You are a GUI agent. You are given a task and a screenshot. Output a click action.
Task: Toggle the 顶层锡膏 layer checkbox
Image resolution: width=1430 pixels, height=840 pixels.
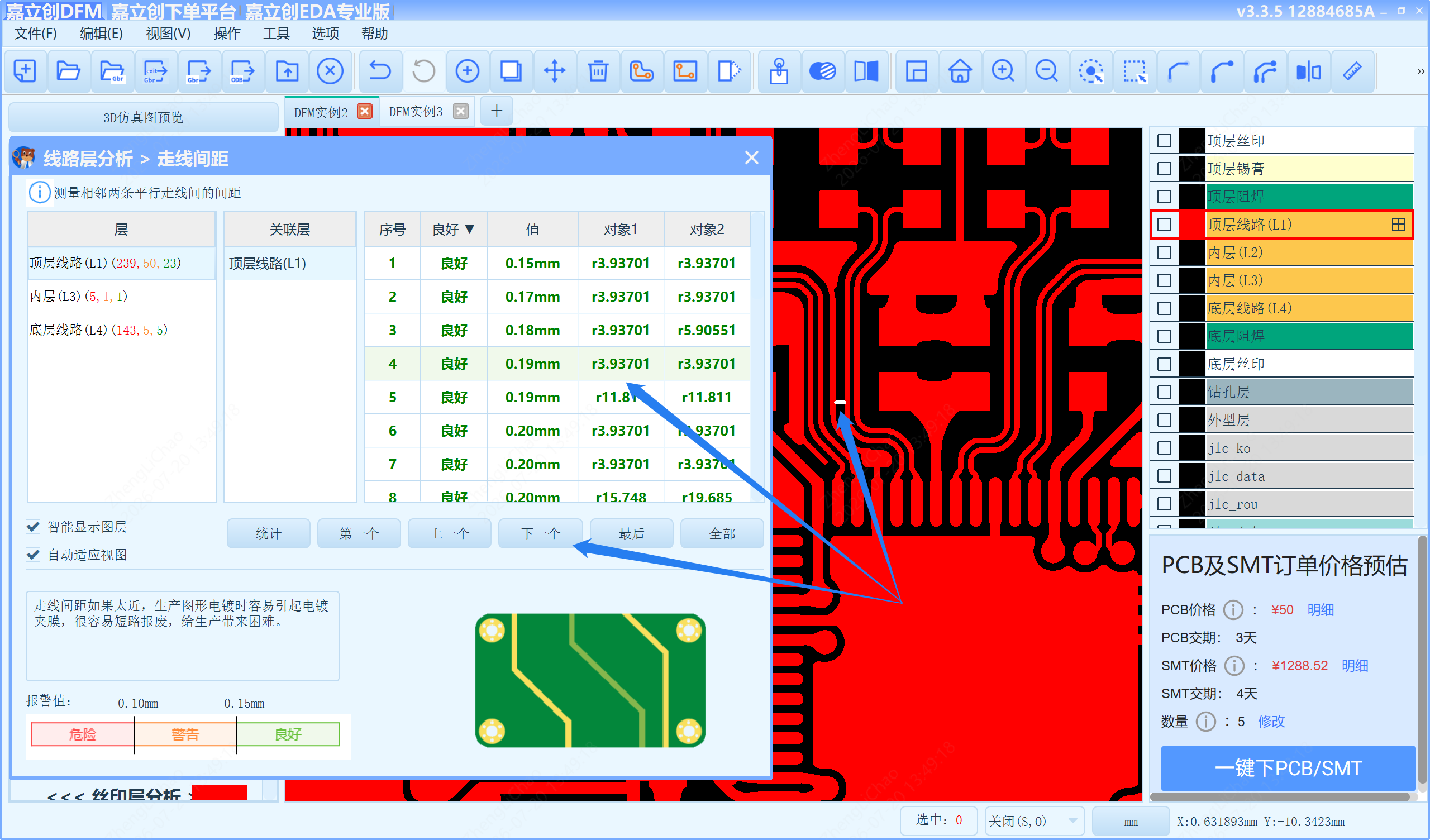(x=1164, y=168)
